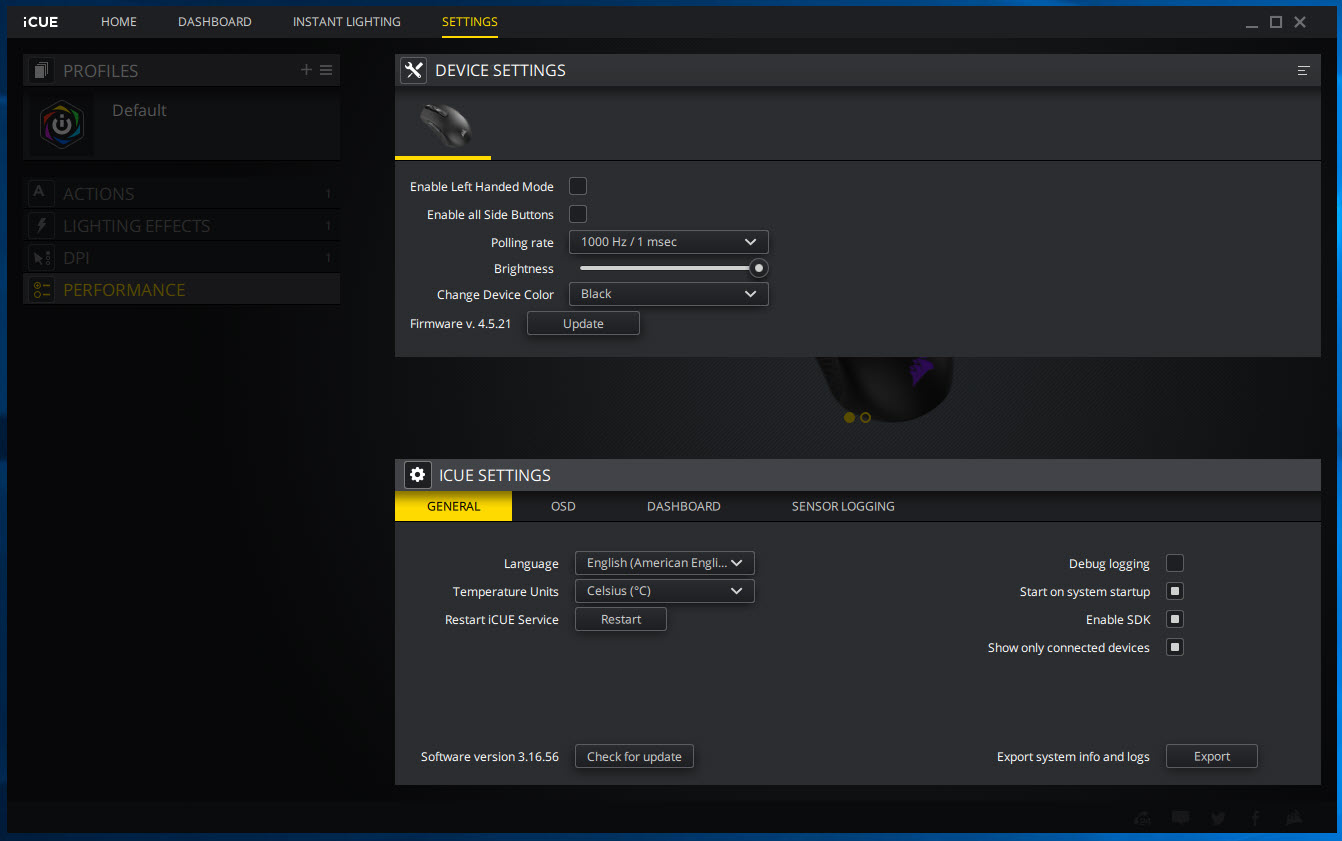
Task: Toggle Start on system startup
Action: point(1175,591)
